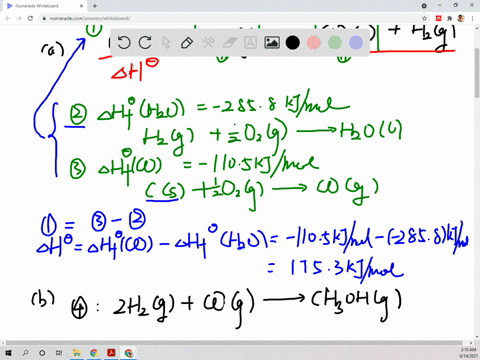Viewport: 480px width, 360px height.
Task: Open Windows Start menu
Action: click(8, 353)
